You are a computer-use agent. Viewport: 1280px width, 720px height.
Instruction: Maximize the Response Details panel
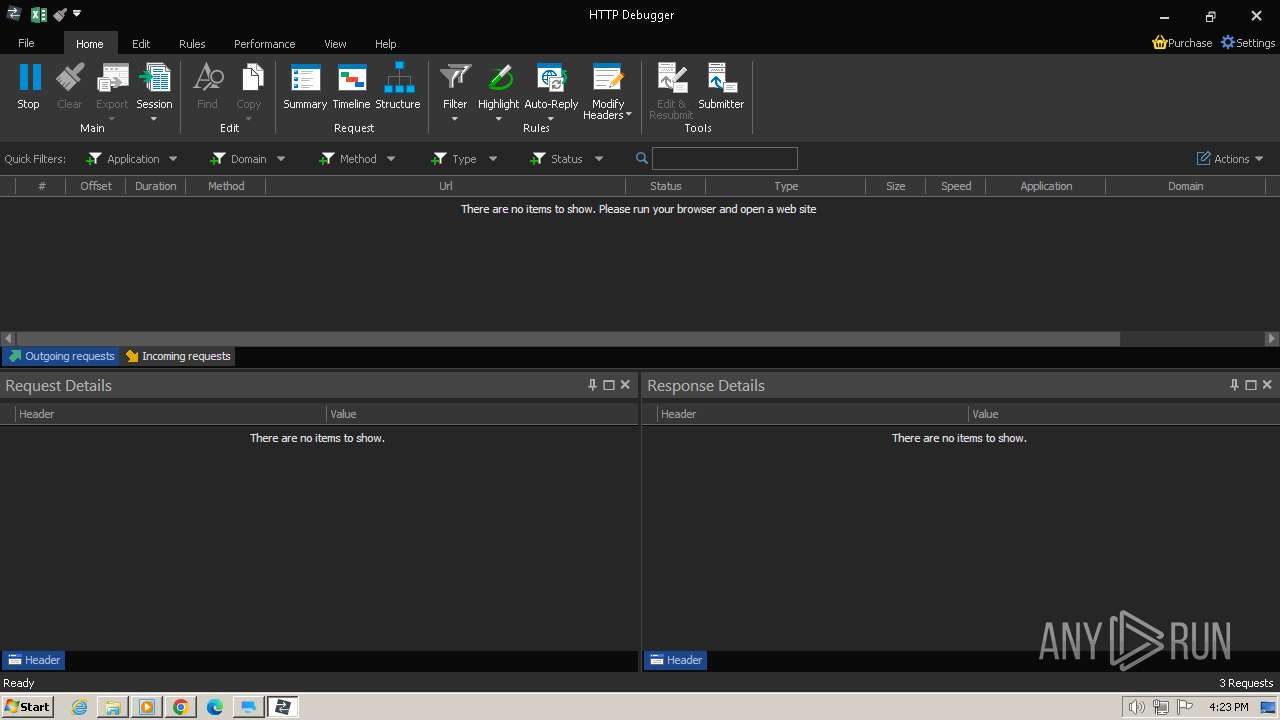1251,385
